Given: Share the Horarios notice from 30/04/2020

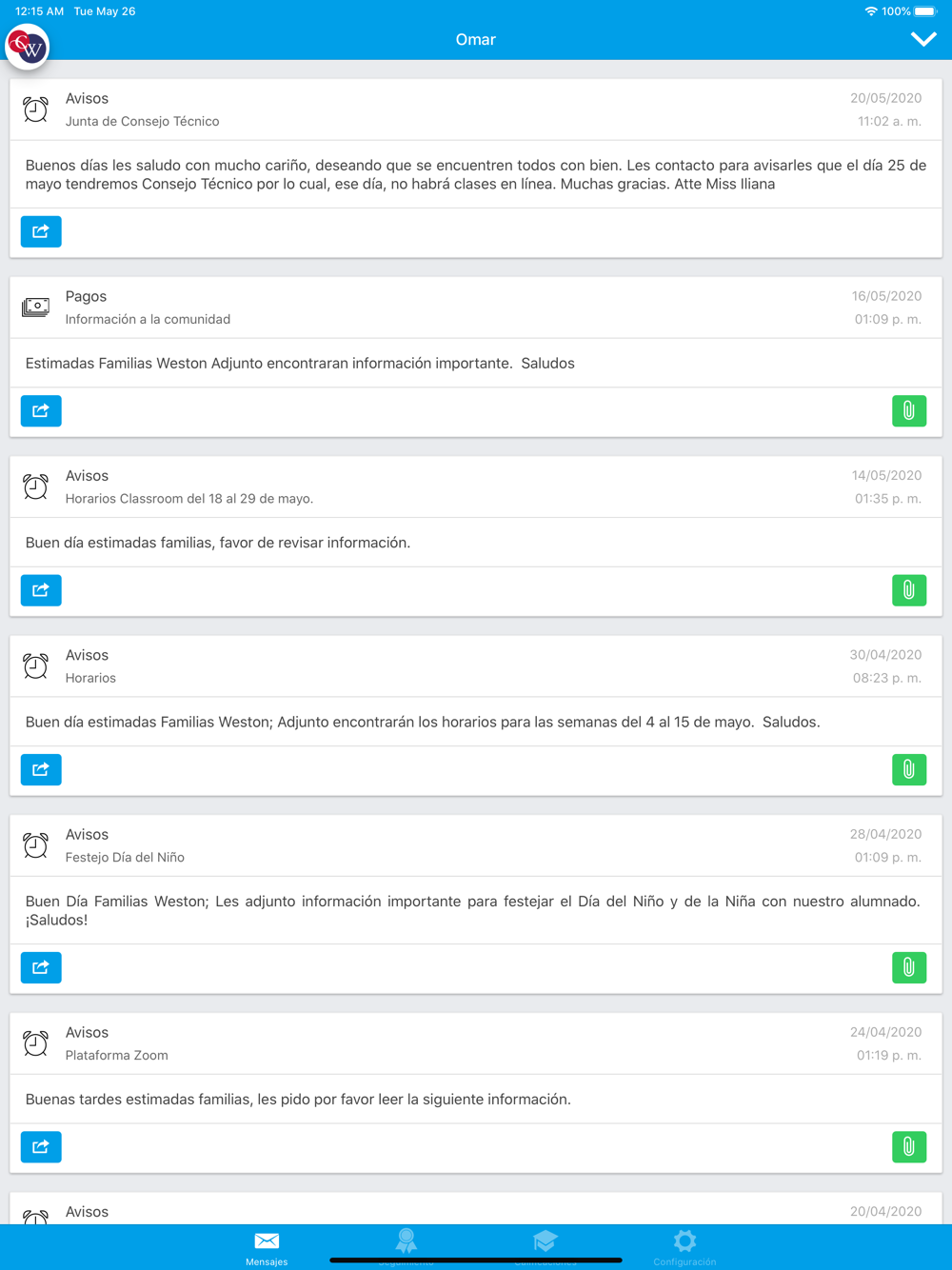Looking at the screenshot, I should click(x=41, y=769).
